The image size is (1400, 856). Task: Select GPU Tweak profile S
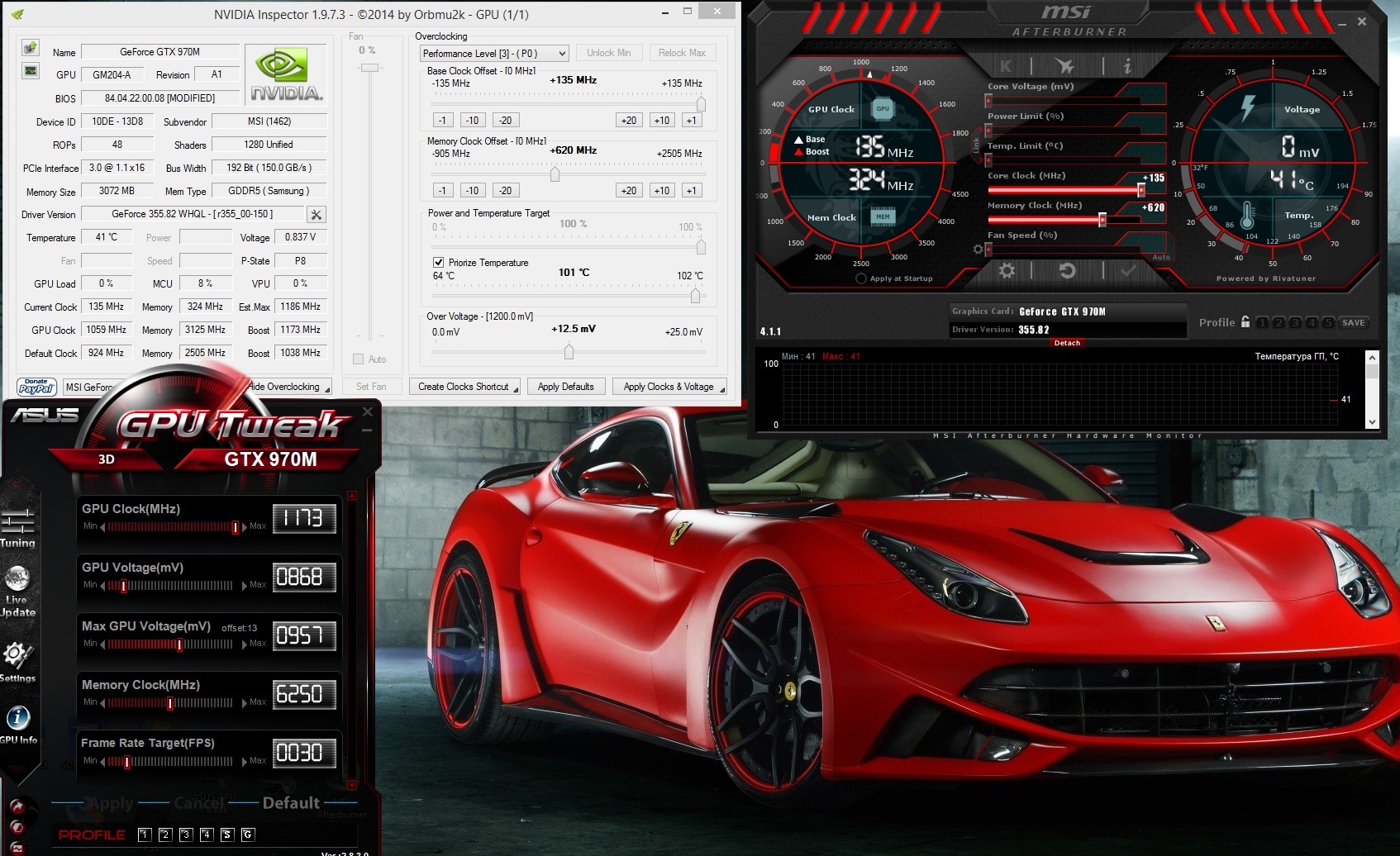227,835
